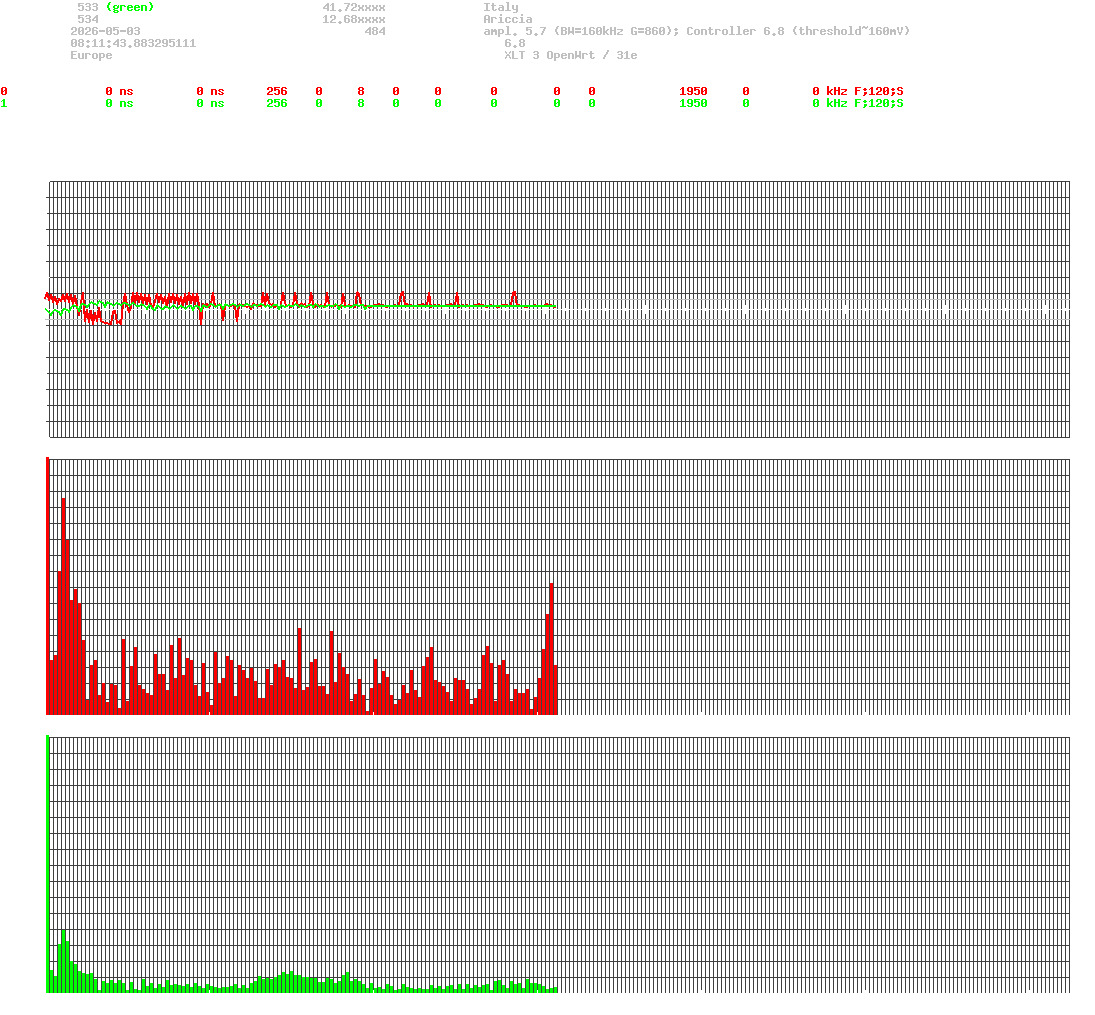This screenshot has width=1095, height=1015.
Task: Click the green '1950' value
Action: point(693,103)
